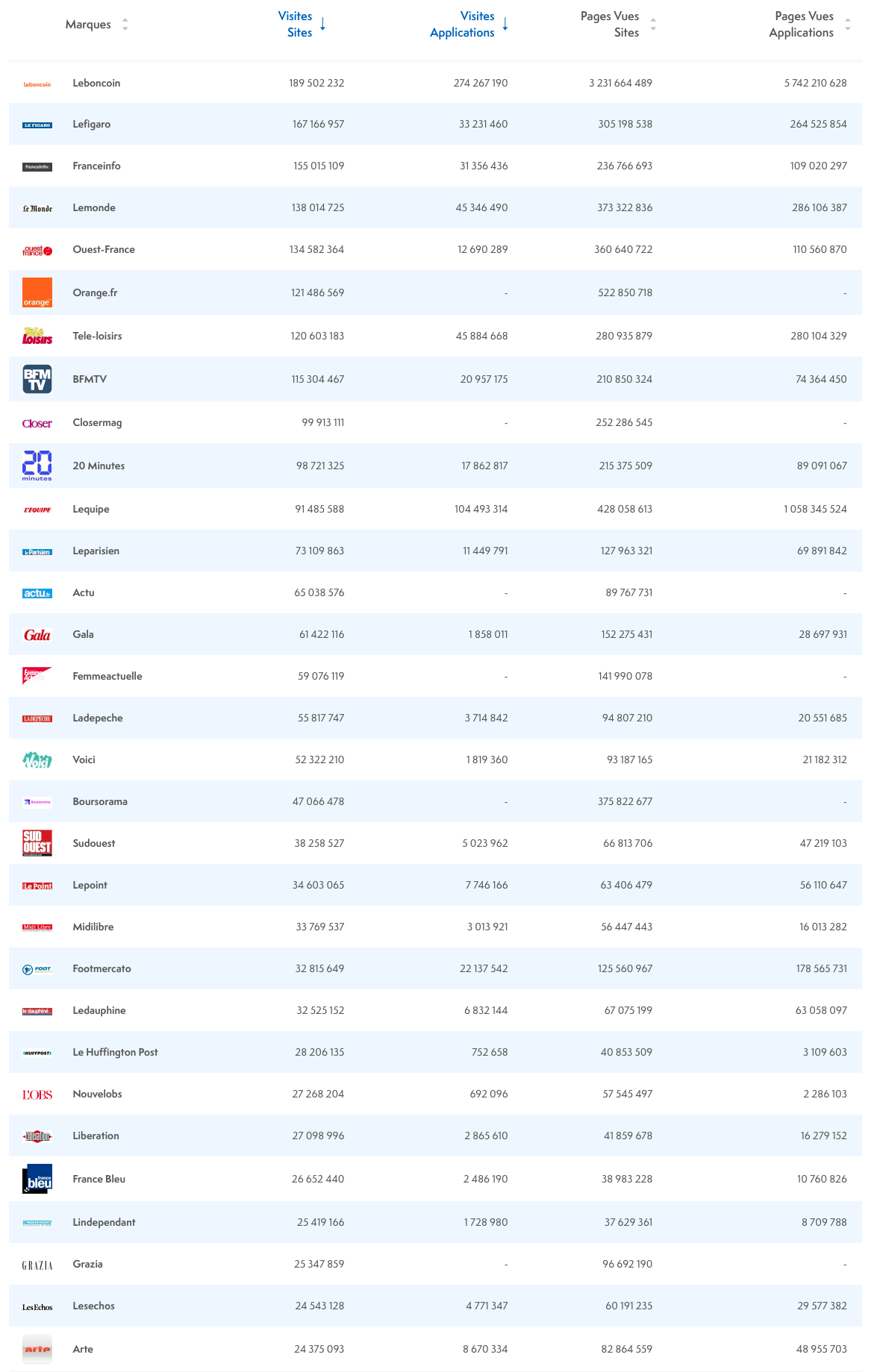Click the Tele-loisirs logo
Image resolution: width=874 pixels, height=1372 pixels.
pos(37,336)
